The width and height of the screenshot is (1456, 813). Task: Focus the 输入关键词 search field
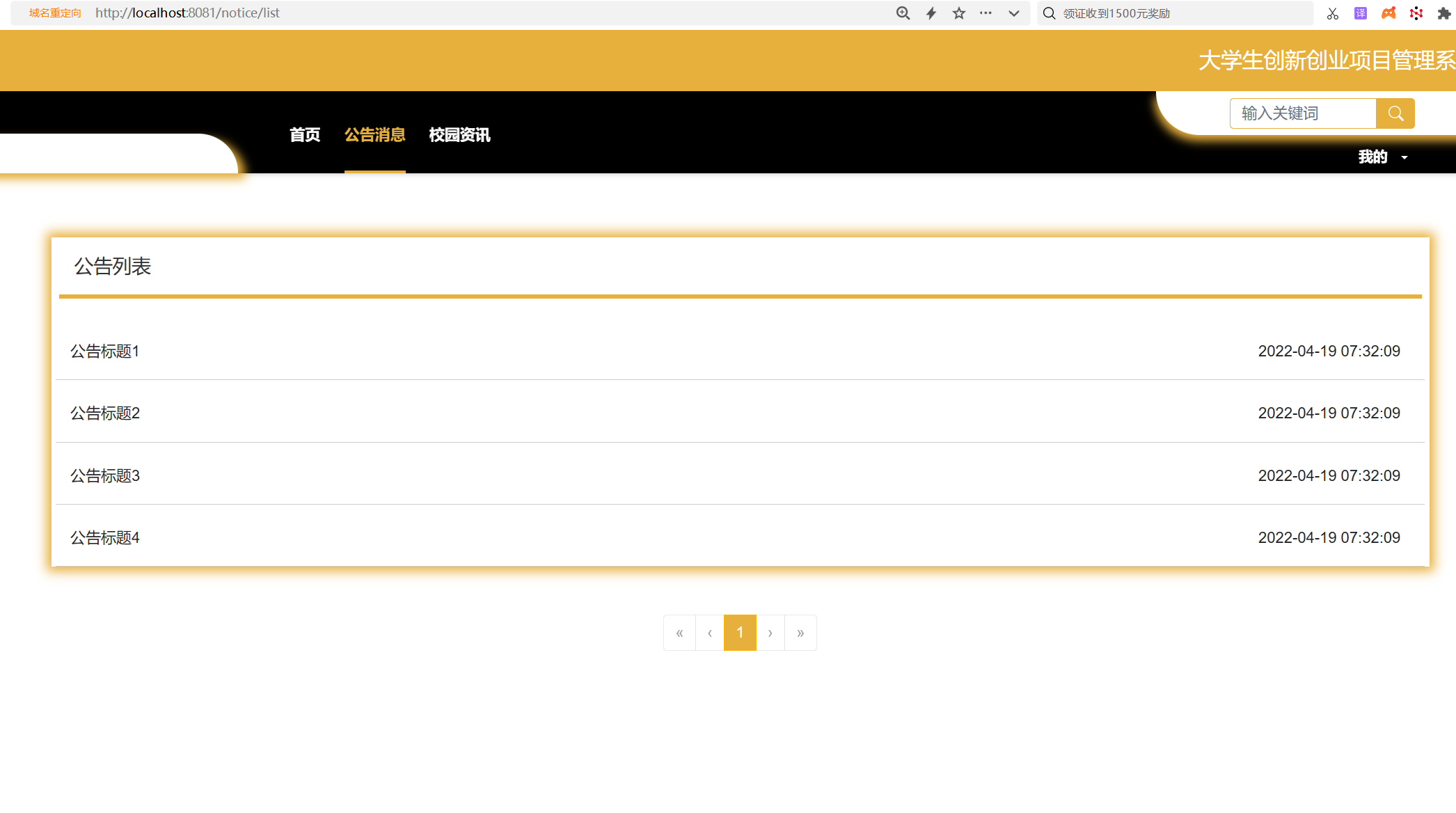tap(1303, 113)
